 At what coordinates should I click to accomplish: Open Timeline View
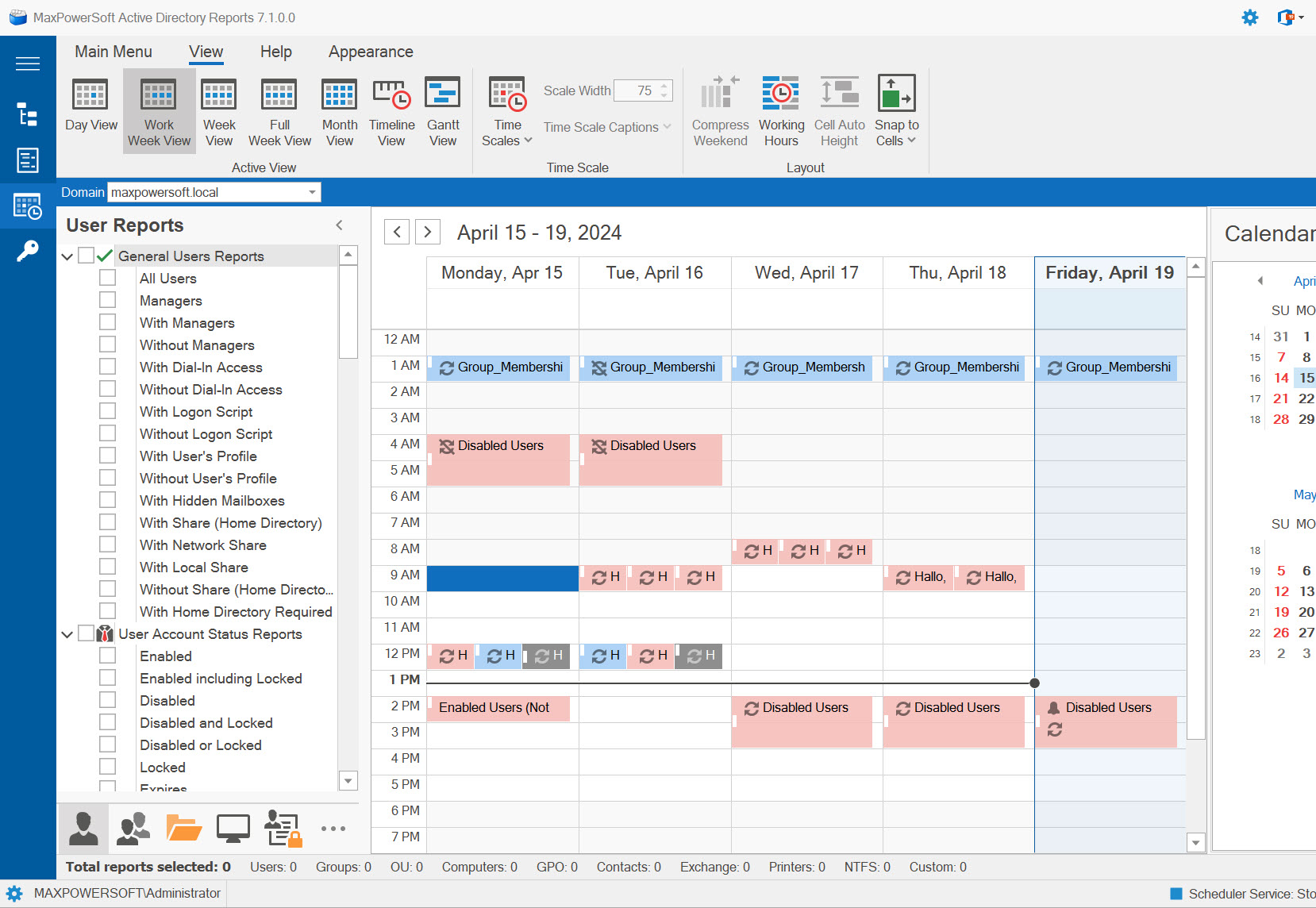[391, 111]
